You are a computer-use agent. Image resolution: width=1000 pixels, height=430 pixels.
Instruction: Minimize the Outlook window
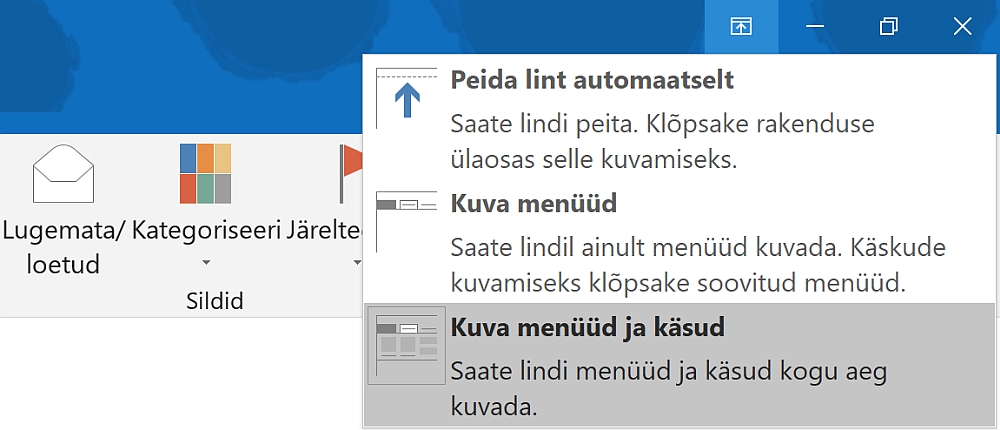[815, 27]
